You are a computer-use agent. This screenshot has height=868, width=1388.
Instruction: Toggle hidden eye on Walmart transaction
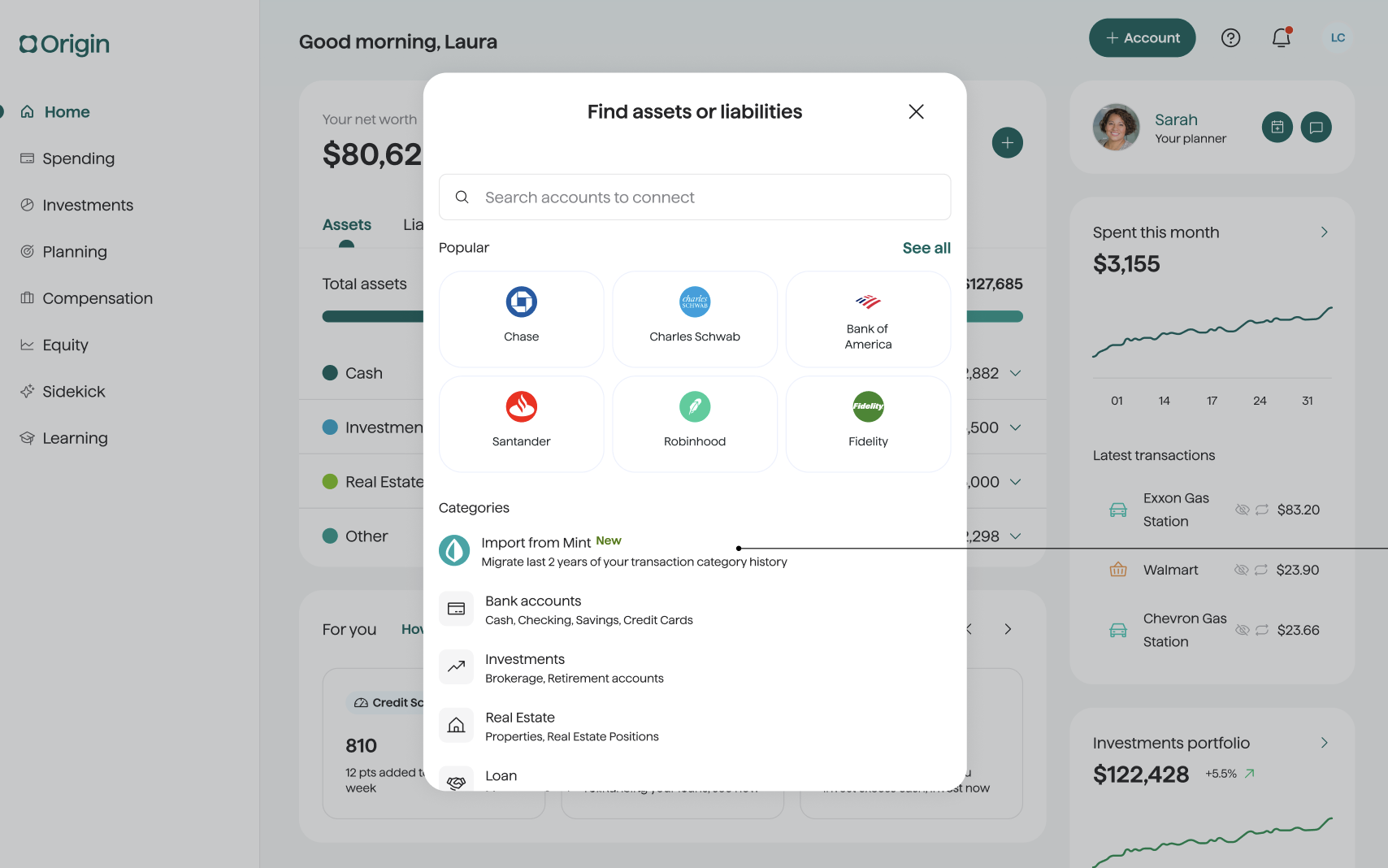tap(1241, 570)
